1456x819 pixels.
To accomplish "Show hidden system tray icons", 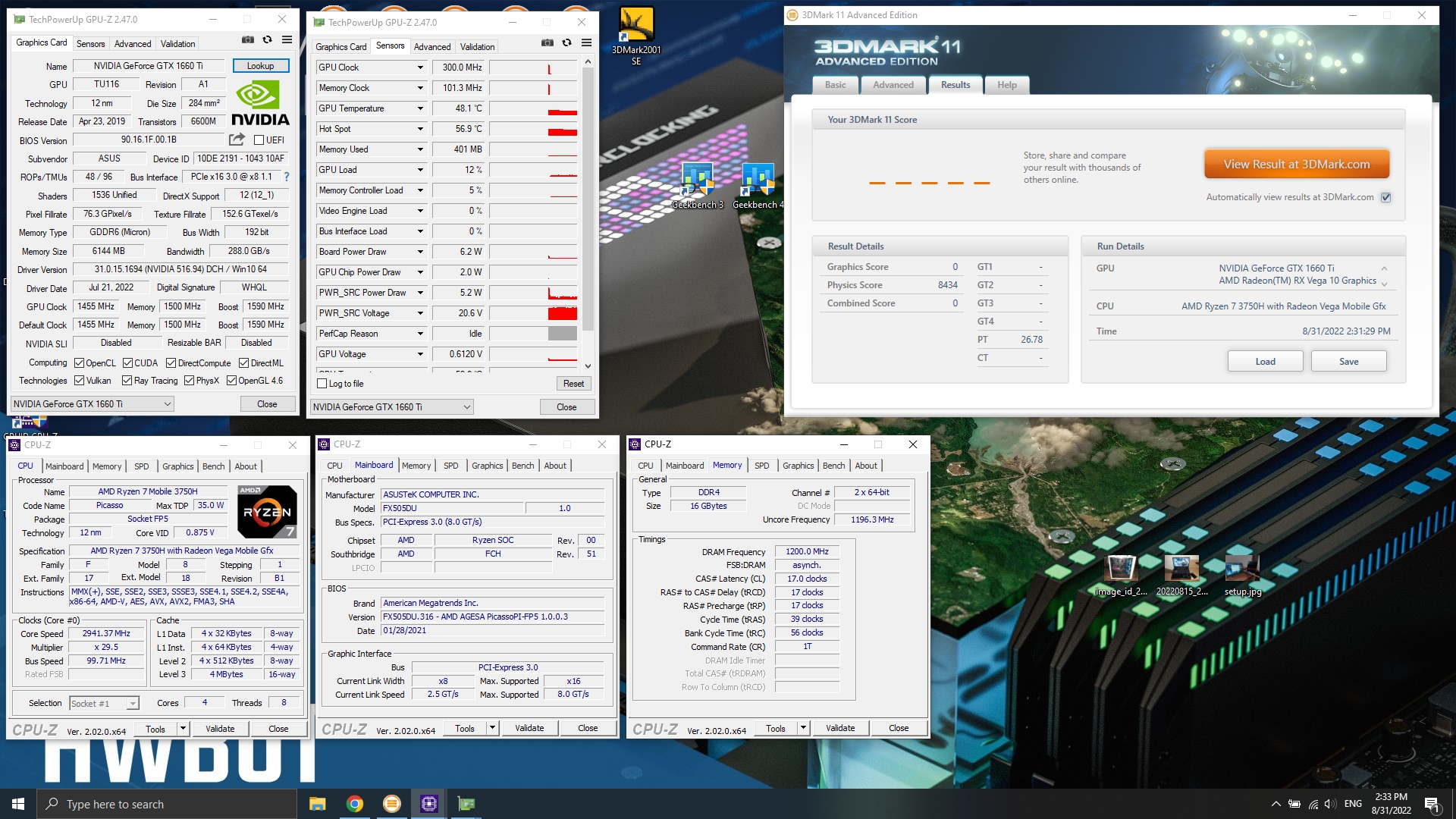I will click(1276, 804).
